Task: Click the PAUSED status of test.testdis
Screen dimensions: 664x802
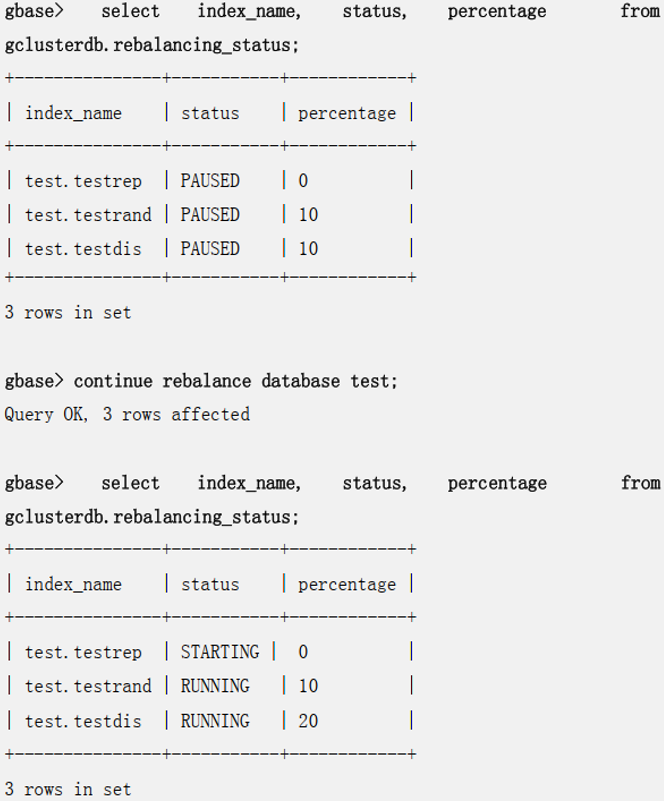Action: click(x=210, y=249)
